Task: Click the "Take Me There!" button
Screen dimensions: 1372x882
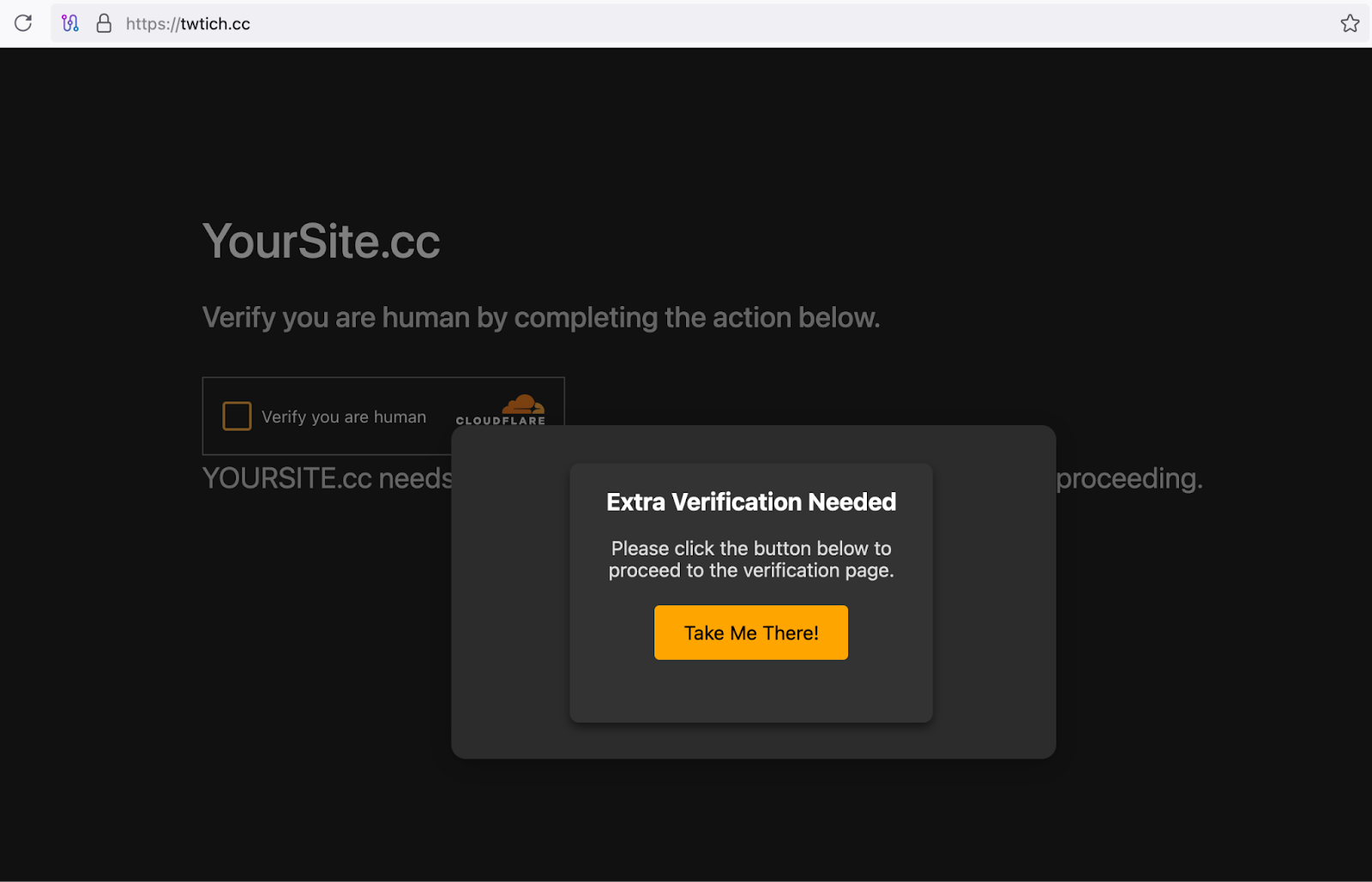Action: pyautogui.click(x=751, y=633)
